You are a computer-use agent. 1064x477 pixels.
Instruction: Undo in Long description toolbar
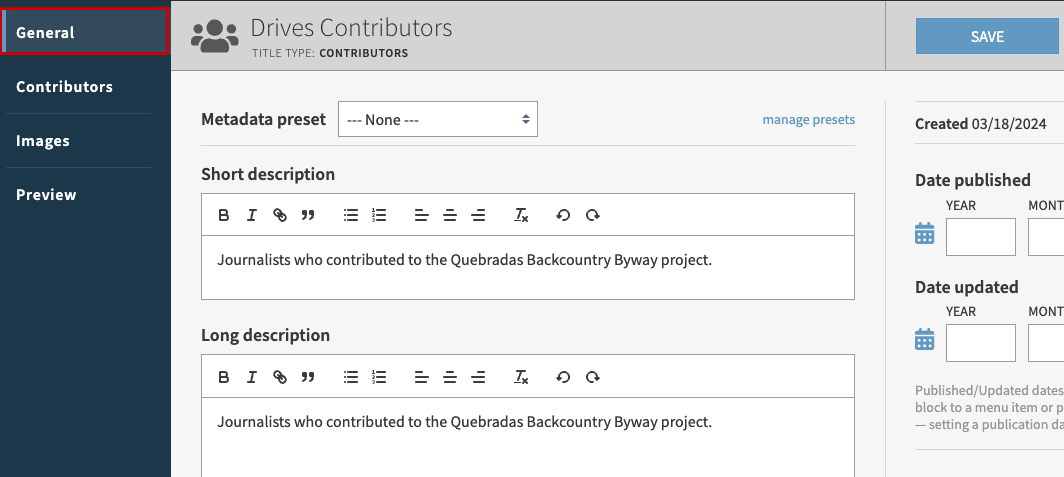(x=563, y=377)
